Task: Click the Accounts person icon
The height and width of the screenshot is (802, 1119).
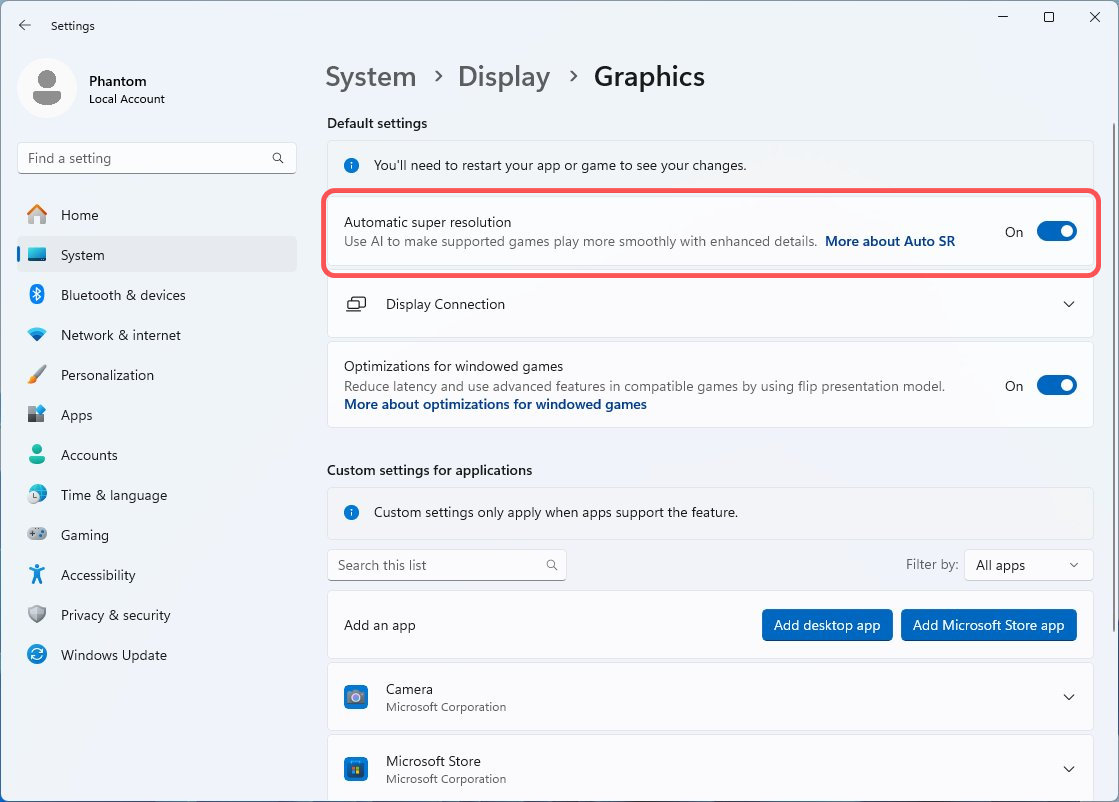Action: pyautogui.click(x=37, y=455)
